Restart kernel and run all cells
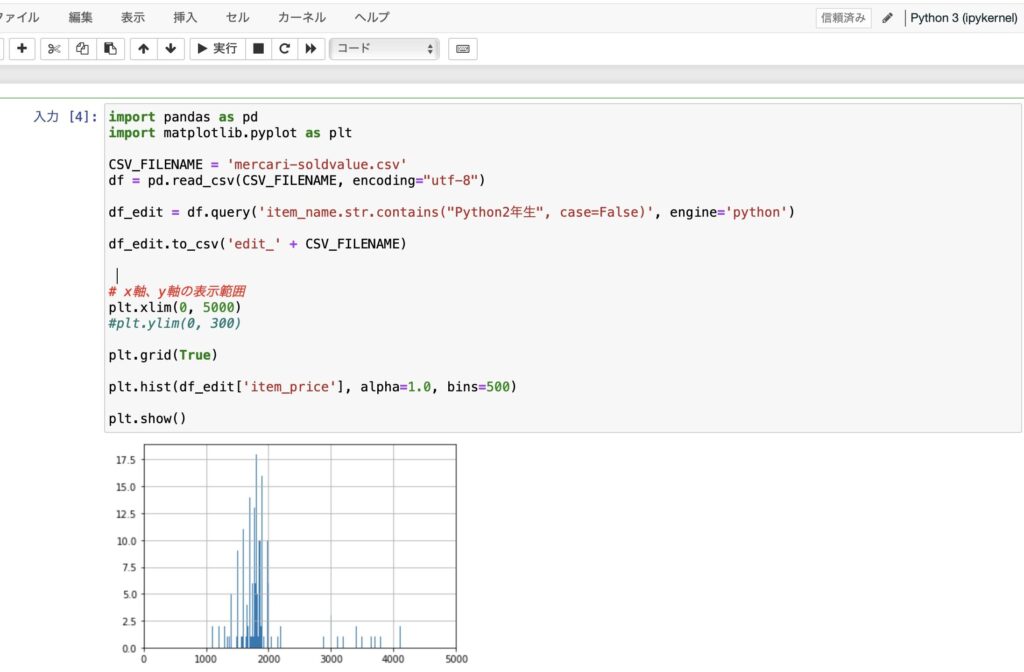This screenshot has height=672, width=1024. coord(311,48)
